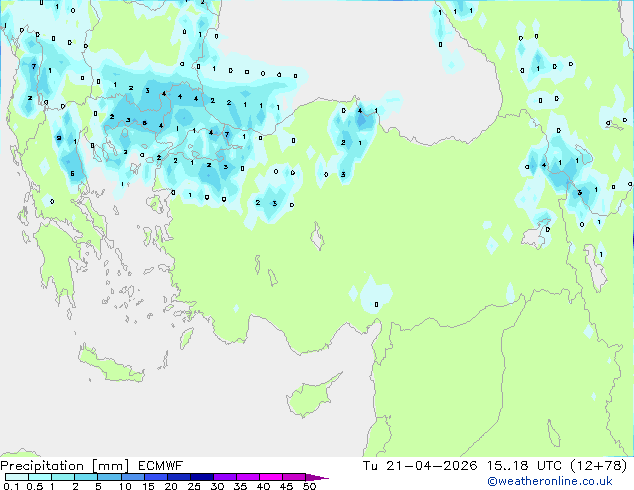634x490 pixels.
Task: Click the '20' legend scale label
Action: tap(171, 486)
